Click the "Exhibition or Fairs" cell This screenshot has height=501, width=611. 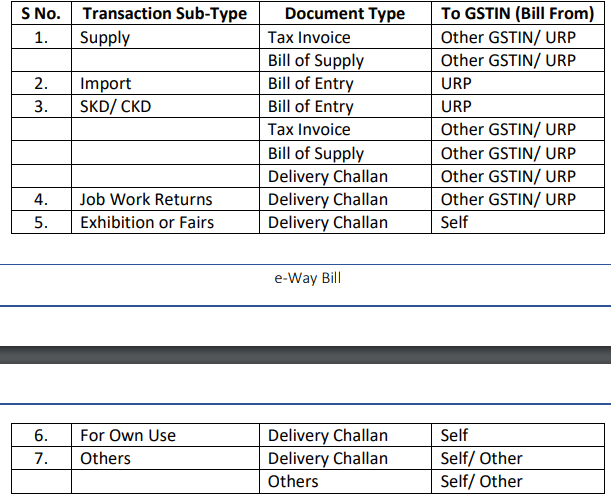[x=147, y=222]
